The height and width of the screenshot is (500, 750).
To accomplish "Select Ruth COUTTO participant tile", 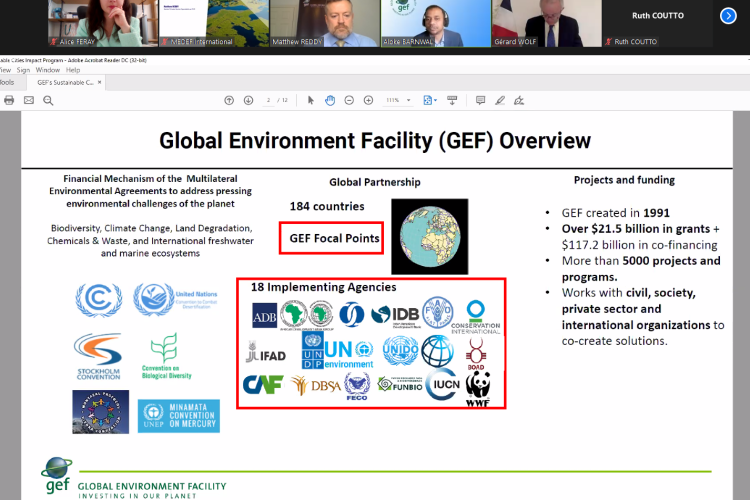I will pyautogui.click(x=658, y=23).
